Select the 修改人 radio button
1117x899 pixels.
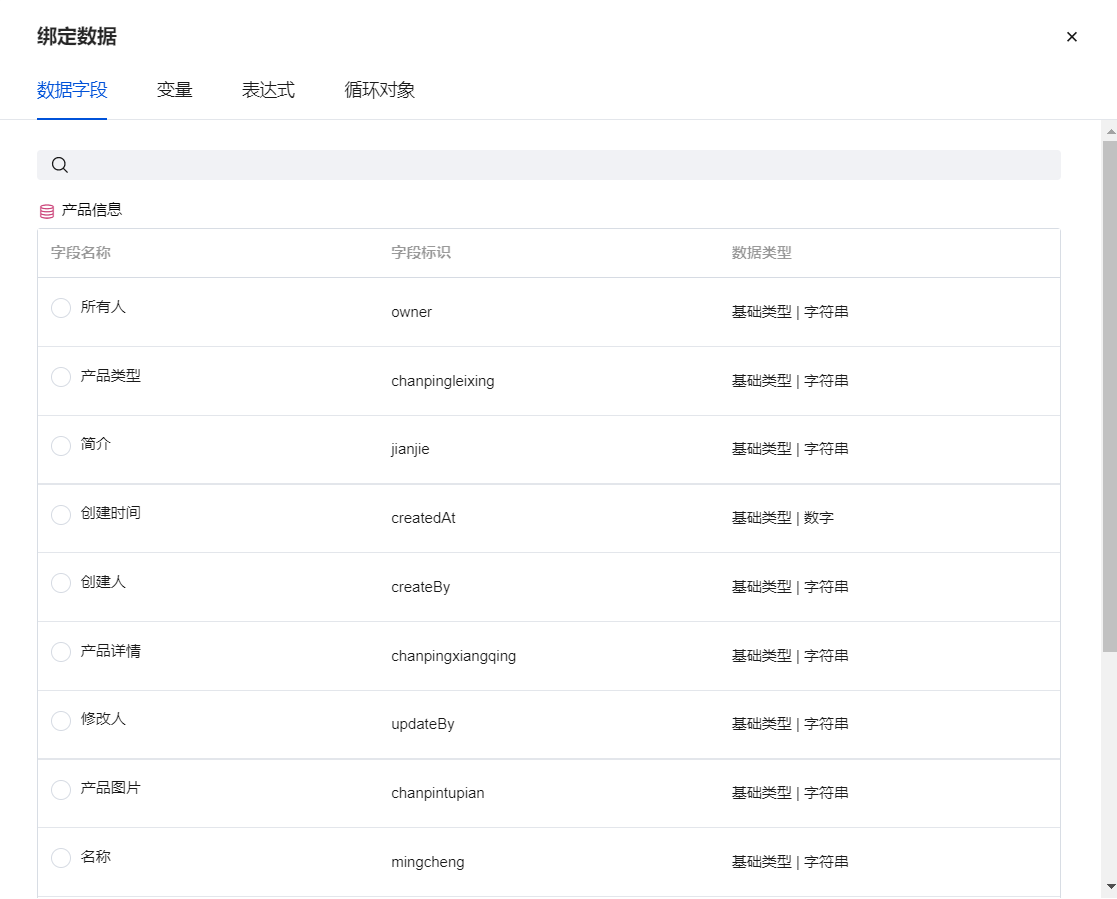point(61,720)
